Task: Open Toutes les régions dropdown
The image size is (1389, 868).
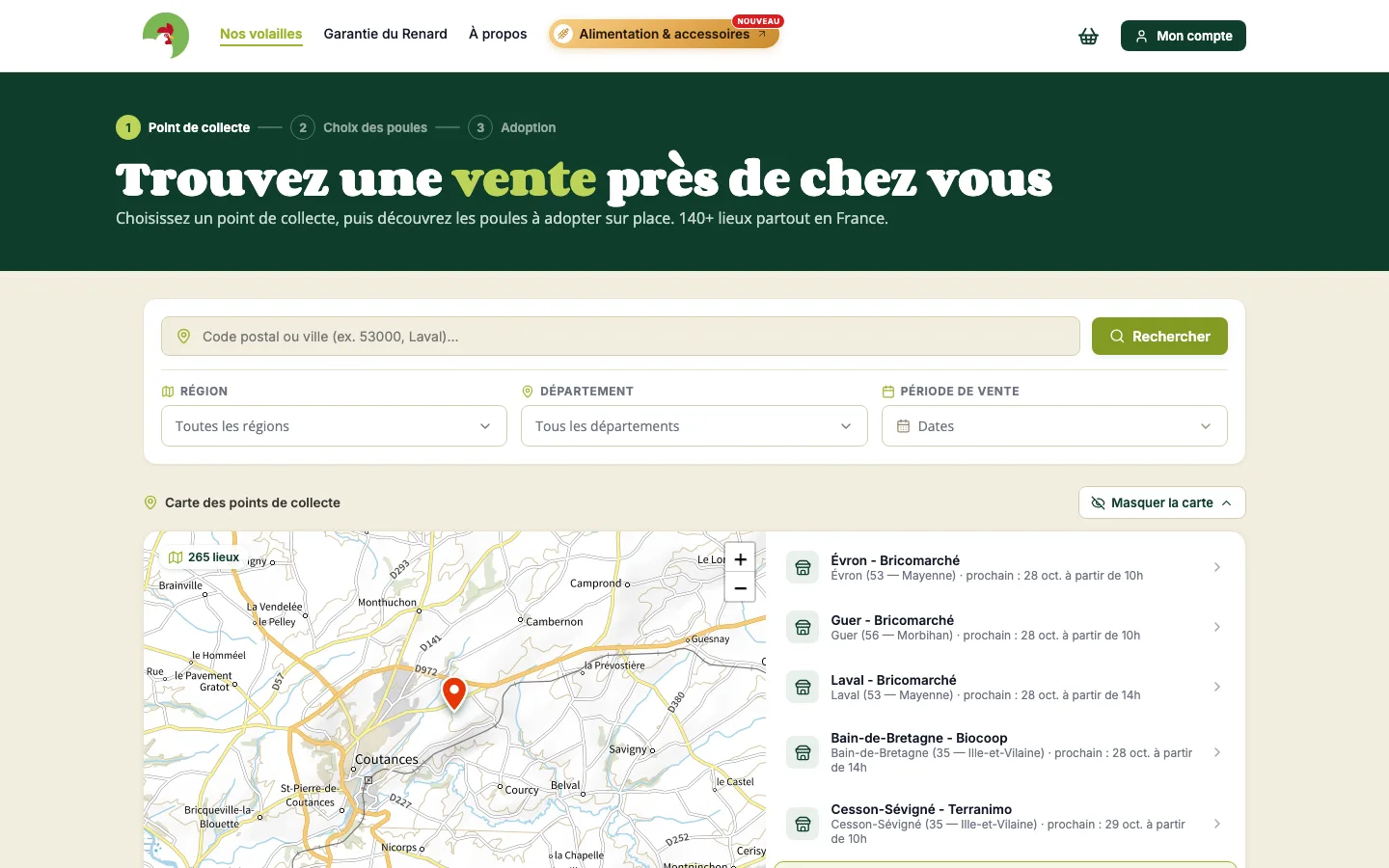Action: [334, 426]
